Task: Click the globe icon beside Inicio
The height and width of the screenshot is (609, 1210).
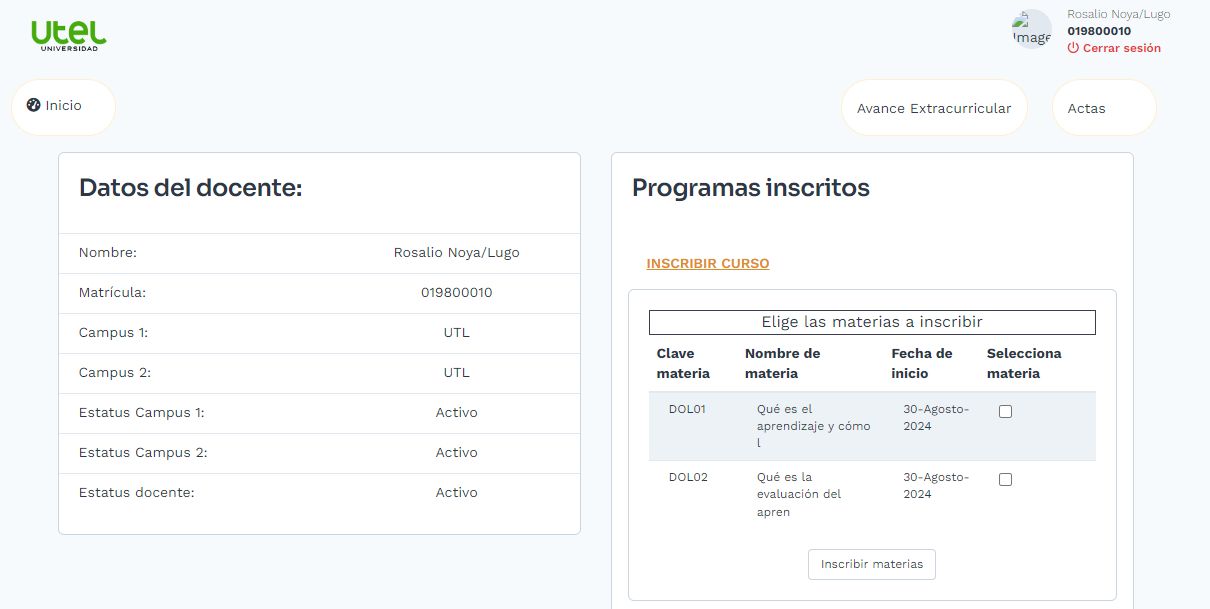Action: coord(33,104)
